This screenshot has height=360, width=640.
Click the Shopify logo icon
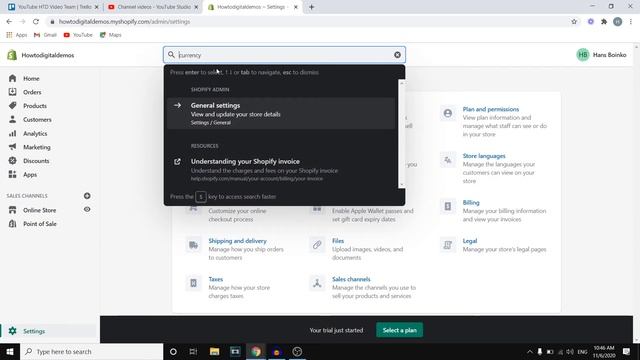point(12,55)
